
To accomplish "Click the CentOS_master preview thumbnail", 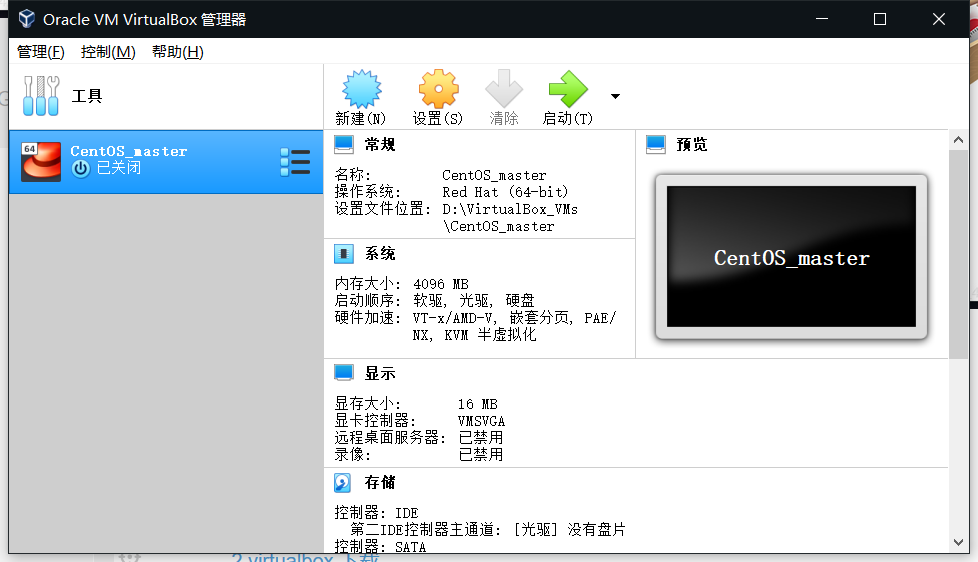I will pyautogui.click(x=791, y=256).
